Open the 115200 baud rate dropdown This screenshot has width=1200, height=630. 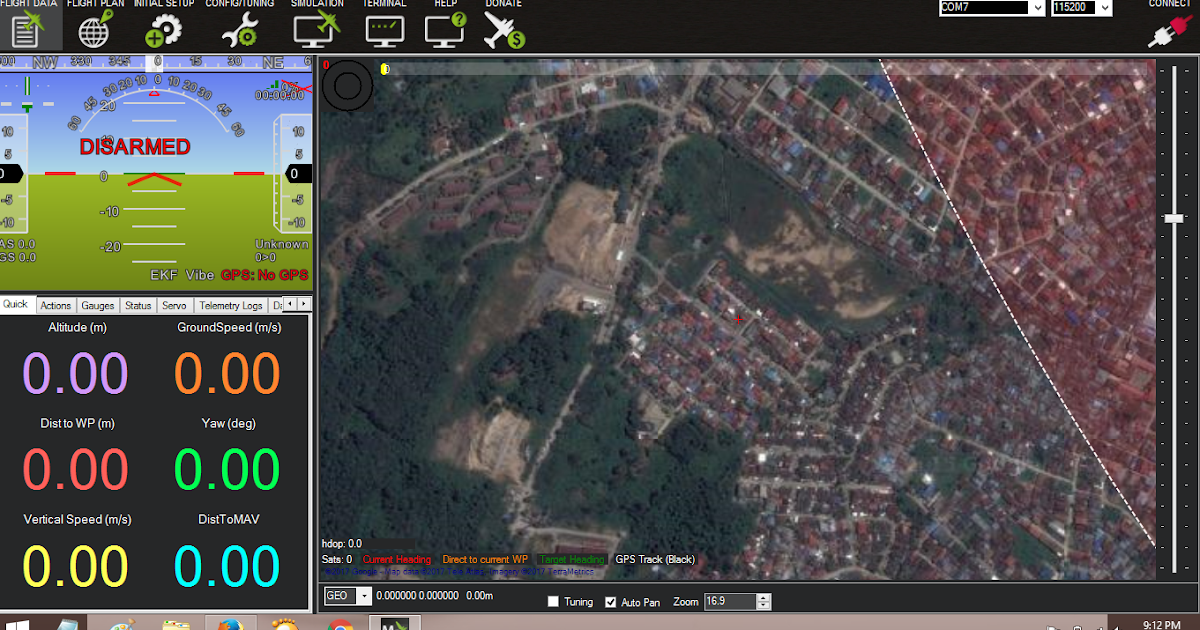point(1106,7)
